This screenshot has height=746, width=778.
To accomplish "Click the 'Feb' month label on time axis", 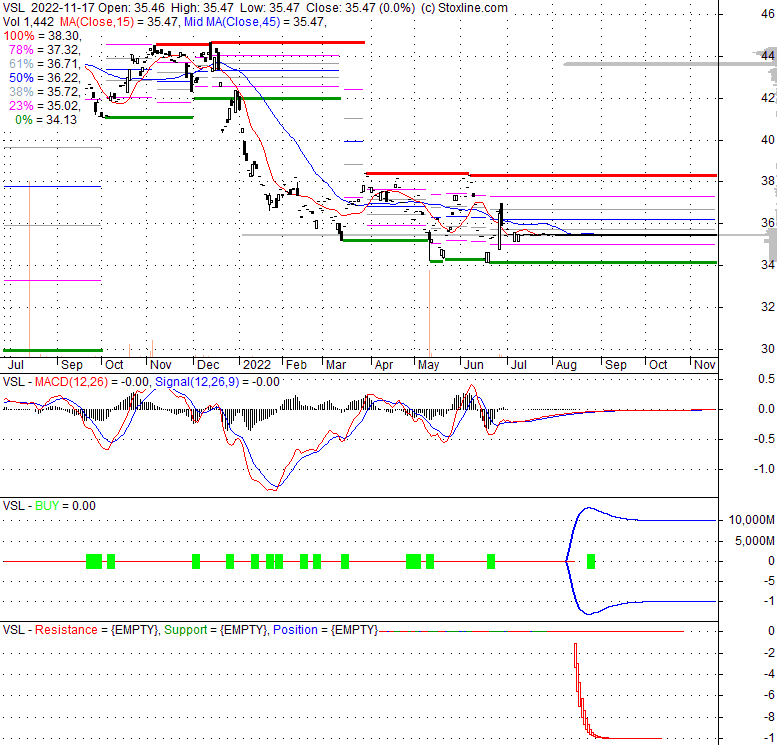I will pyautogui.click(x=296, y=365).
